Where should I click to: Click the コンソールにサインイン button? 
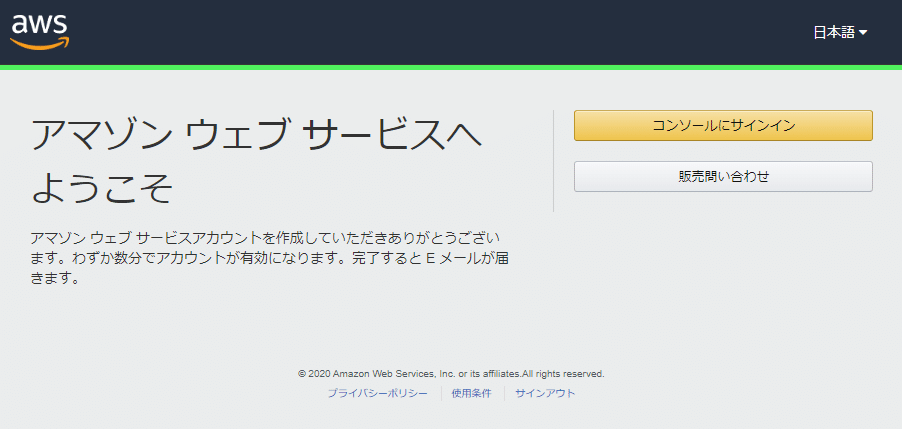[x=723, y=125]
